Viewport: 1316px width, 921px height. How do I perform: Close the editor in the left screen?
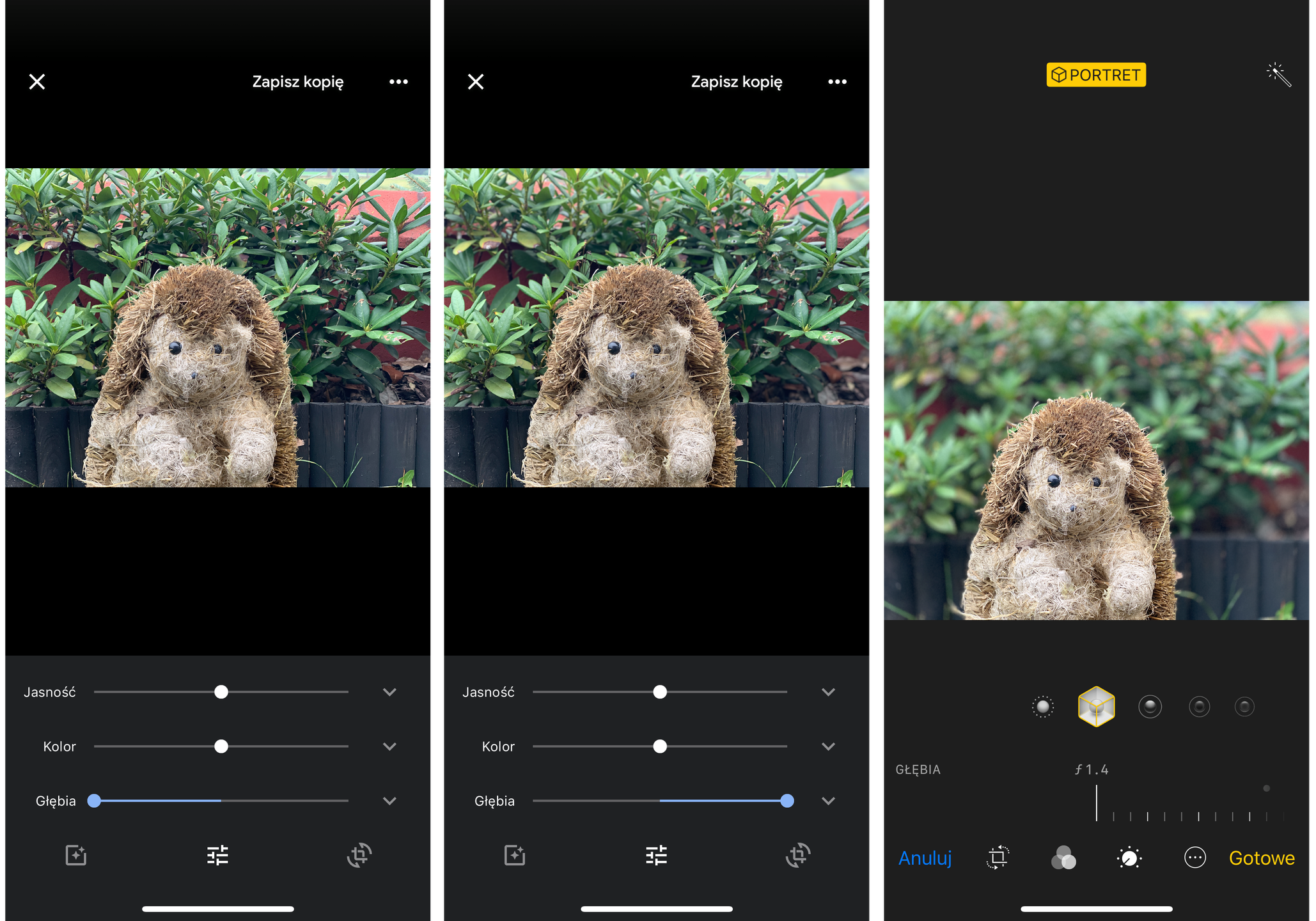(x=37, y=82)
